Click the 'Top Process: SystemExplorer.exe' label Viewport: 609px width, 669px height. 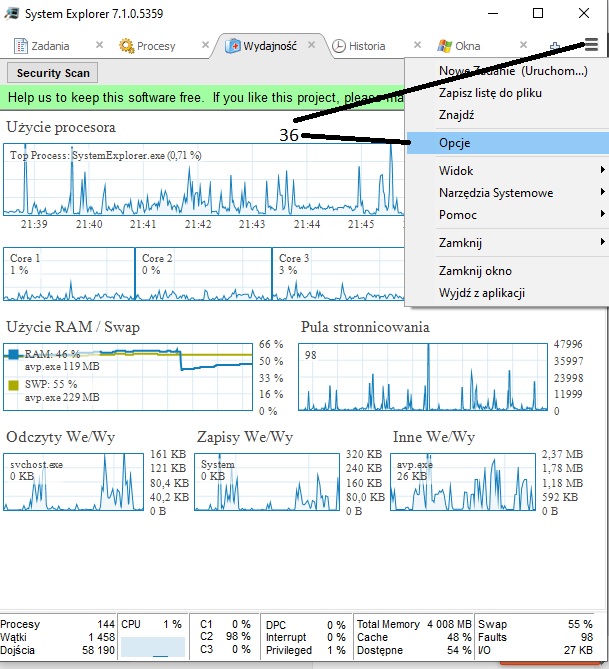pyautogui.click(x=105, y=155)
